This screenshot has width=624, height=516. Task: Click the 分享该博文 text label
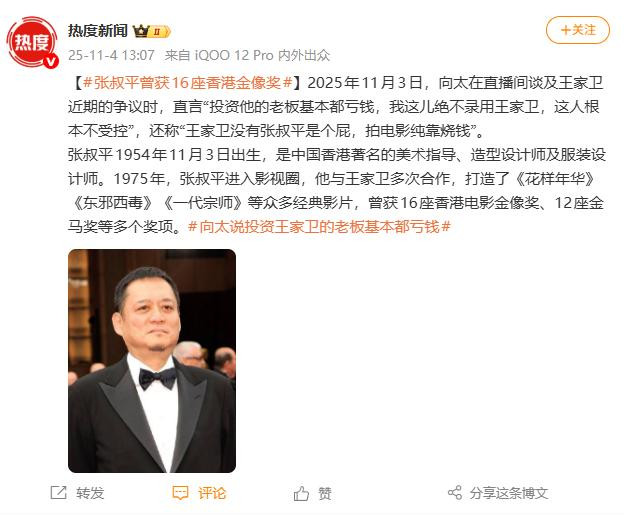pos(509,493)
